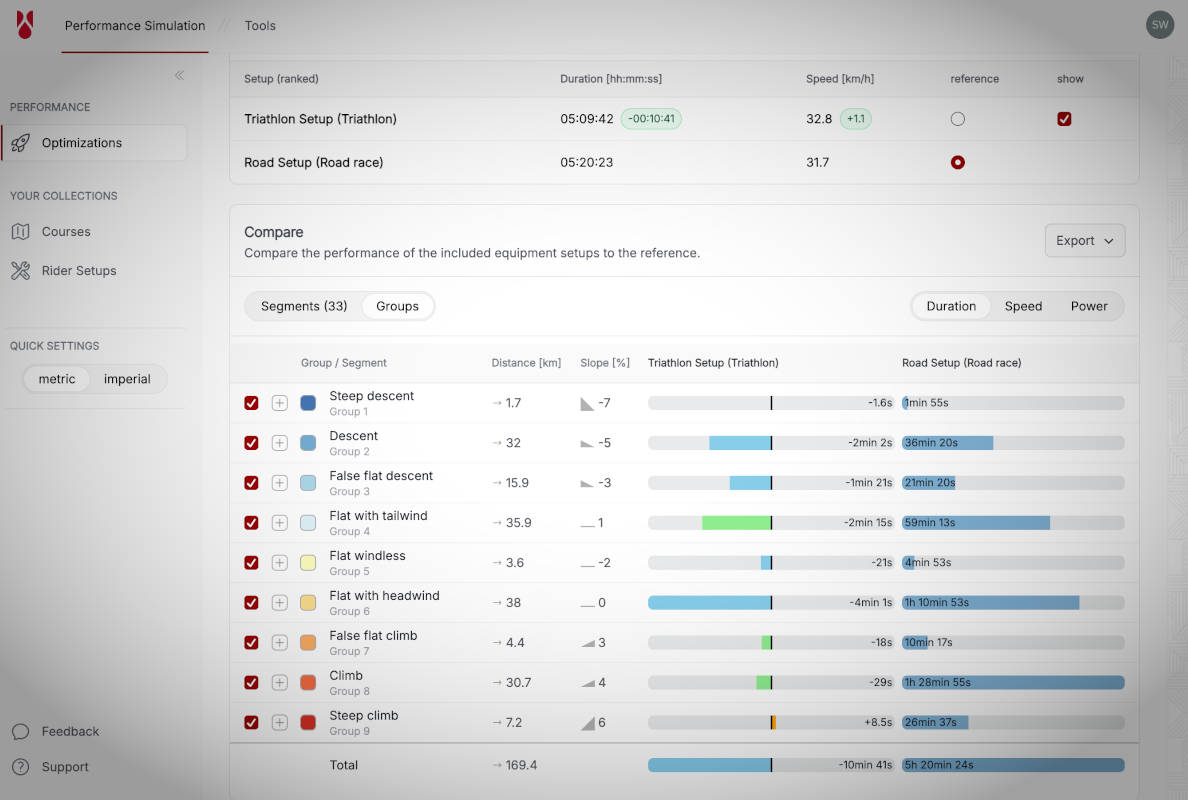Select the Optimizations rocket icon
Screen dimensions: 1188x800
(20, 143)
